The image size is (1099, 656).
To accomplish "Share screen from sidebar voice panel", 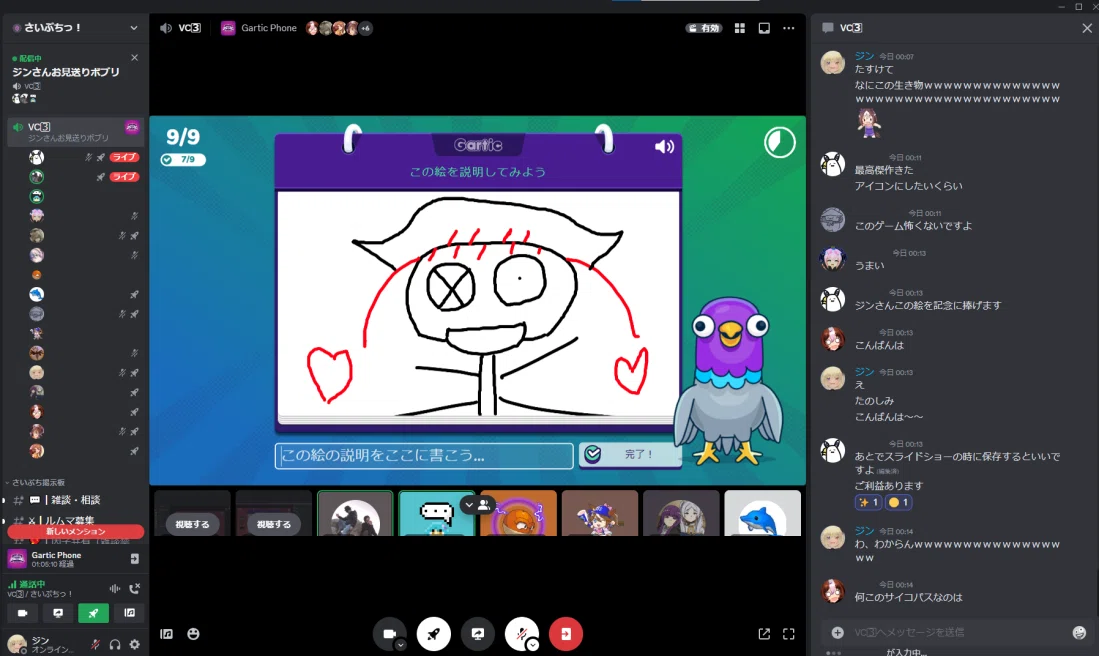I will point(58,613).
